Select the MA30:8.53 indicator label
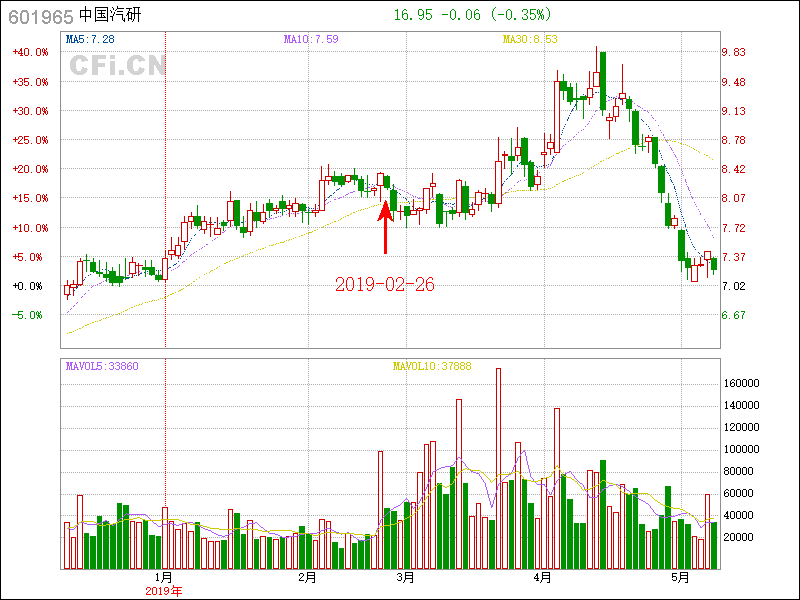The height and width of the screenshot is (600, 800). (x=530, y=39)
